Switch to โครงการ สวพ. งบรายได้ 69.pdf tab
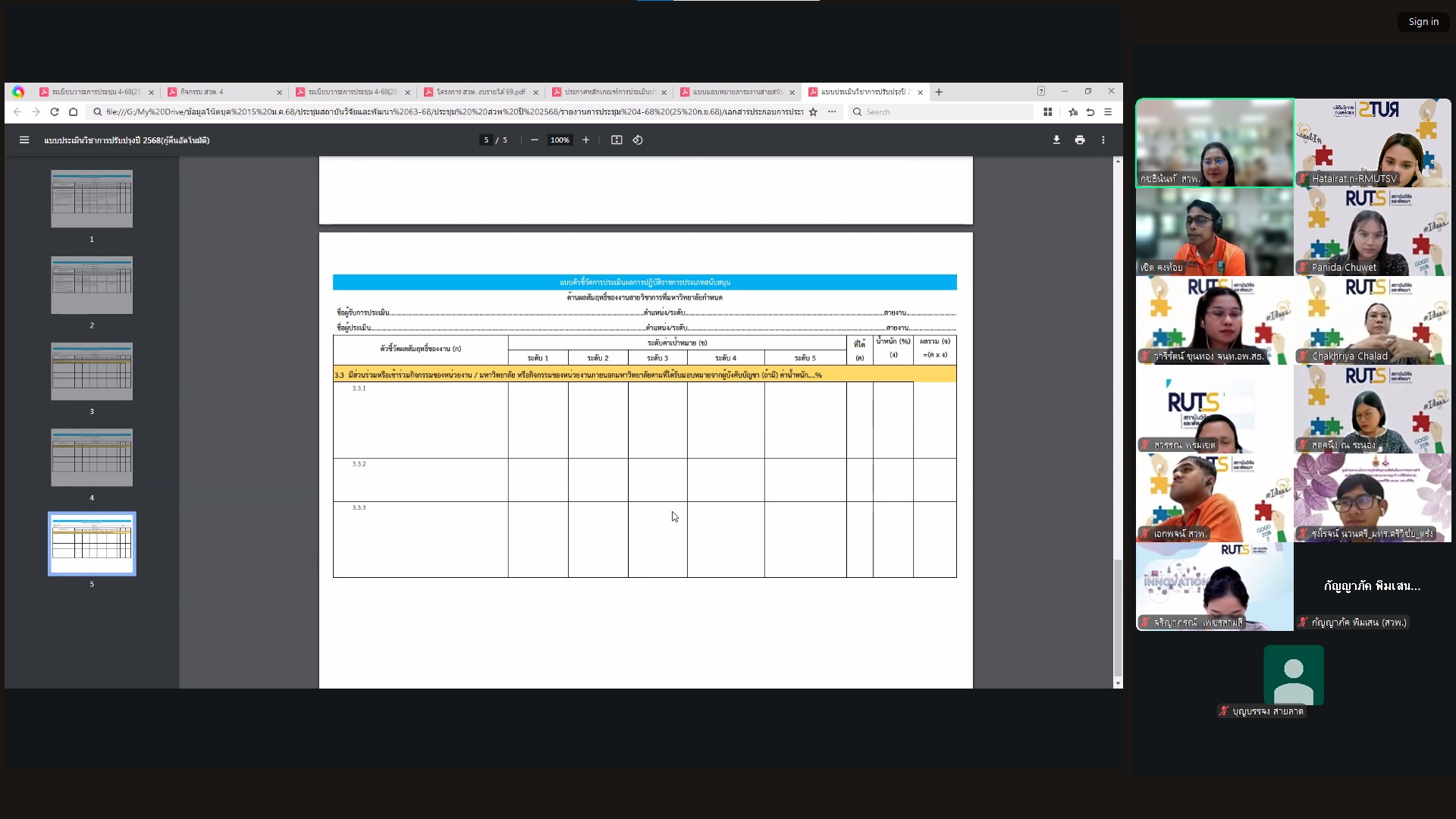Viewport: 1456px width, 819px height. click(x=478, y=92)
